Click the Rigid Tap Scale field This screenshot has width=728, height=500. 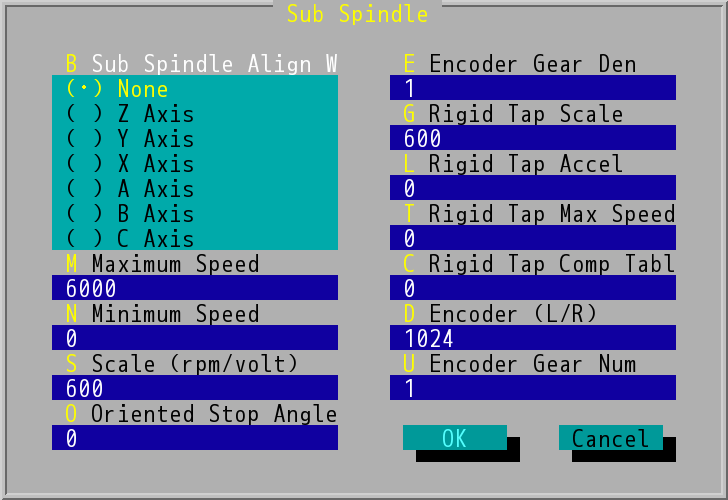coord(533,137)
